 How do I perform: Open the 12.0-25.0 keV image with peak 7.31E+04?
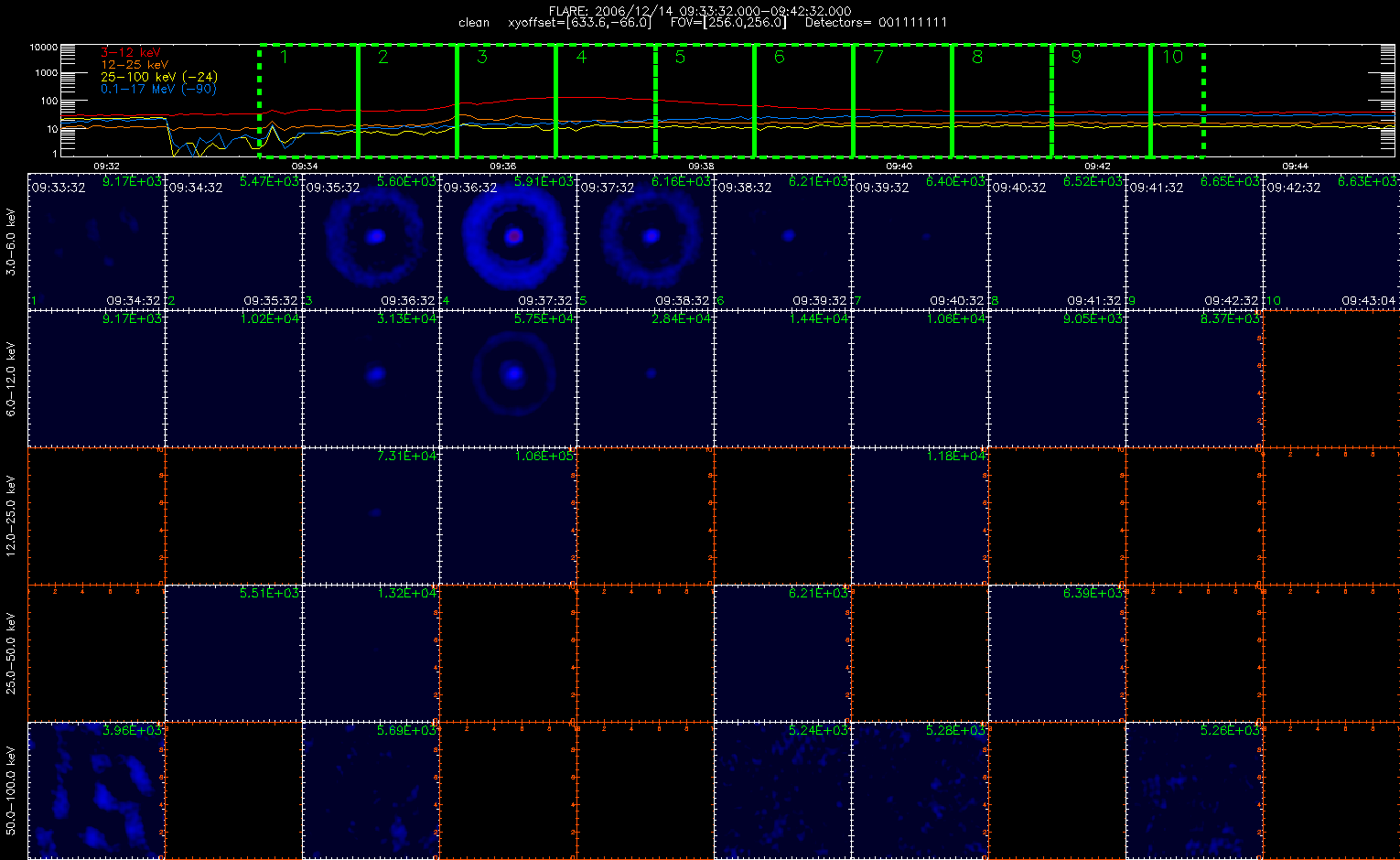(x=371, y=515)
